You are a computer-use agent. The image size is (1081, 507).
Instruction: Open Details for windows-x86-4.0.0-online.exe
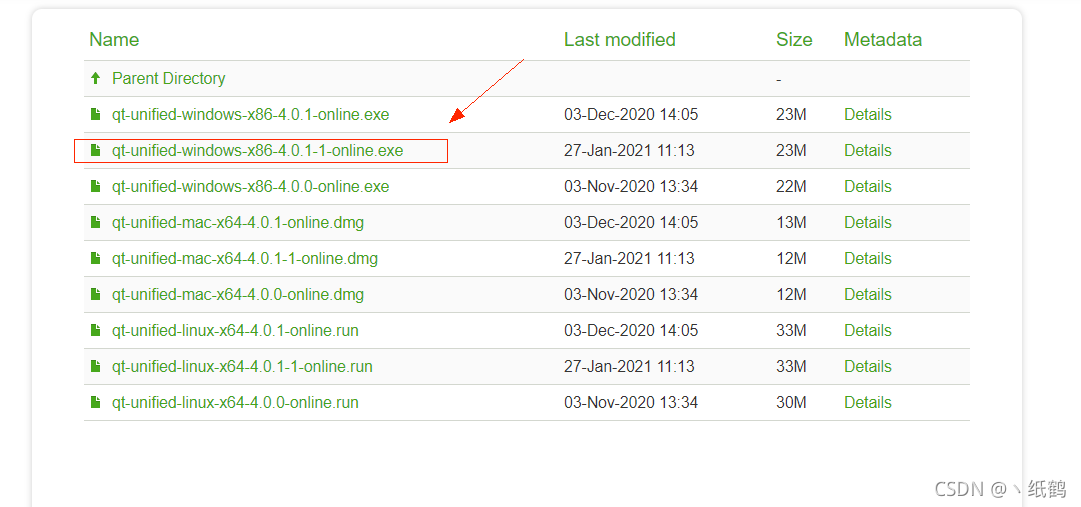[x=867, y=186]
